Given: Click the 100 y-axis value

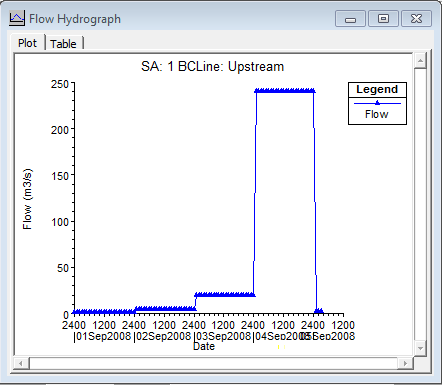Looking at the screenshot, I should (60, 222).
